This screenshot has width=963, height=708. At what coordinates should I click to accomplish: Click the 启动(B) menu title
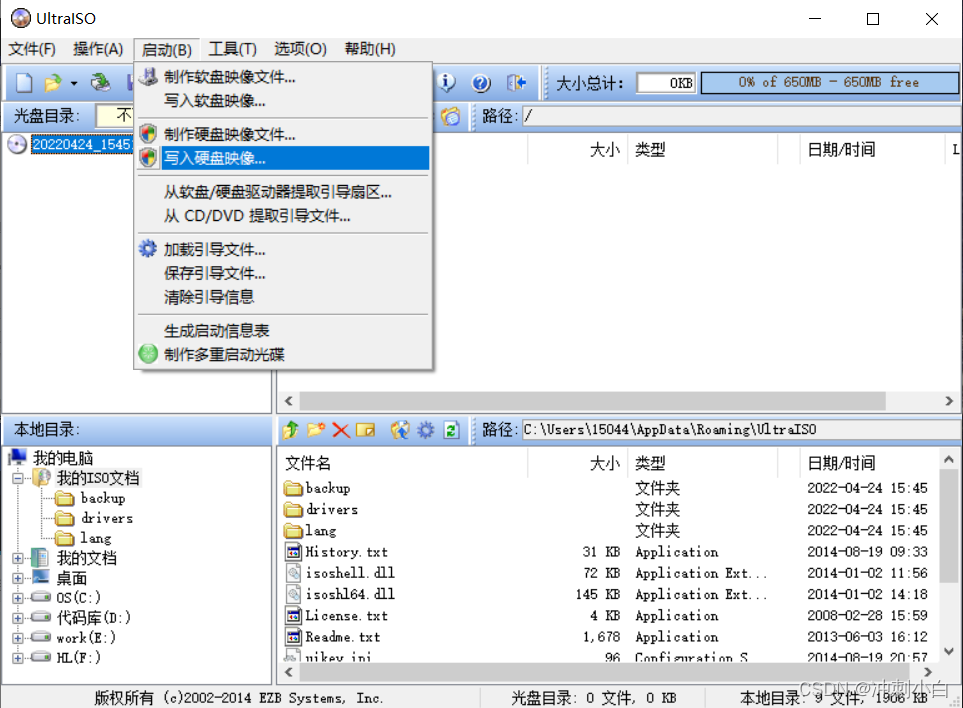(x=166, y=49)
